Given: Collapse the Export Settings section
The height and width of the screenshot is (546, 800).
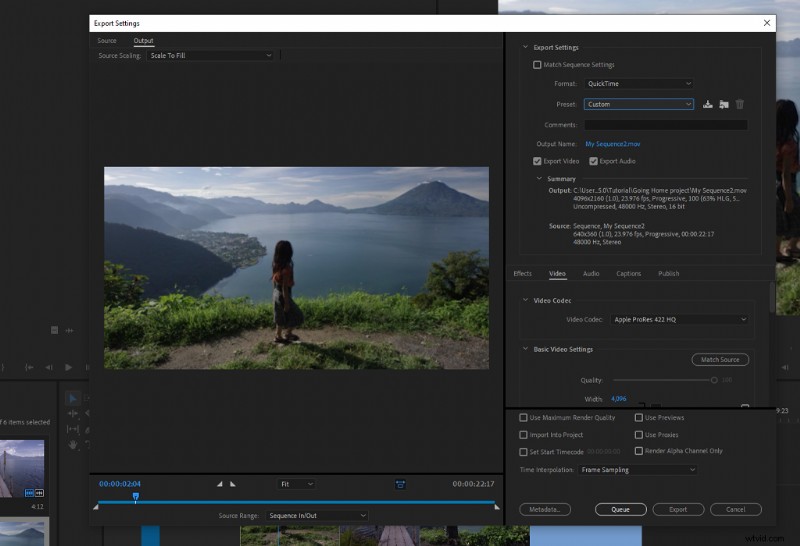Looking at the screenshot, I should 525,47.
